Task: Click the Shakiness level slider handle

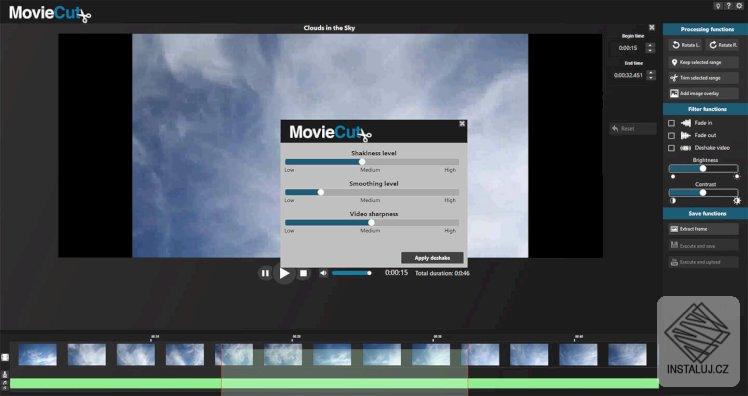Action: [x=362, y=162]
